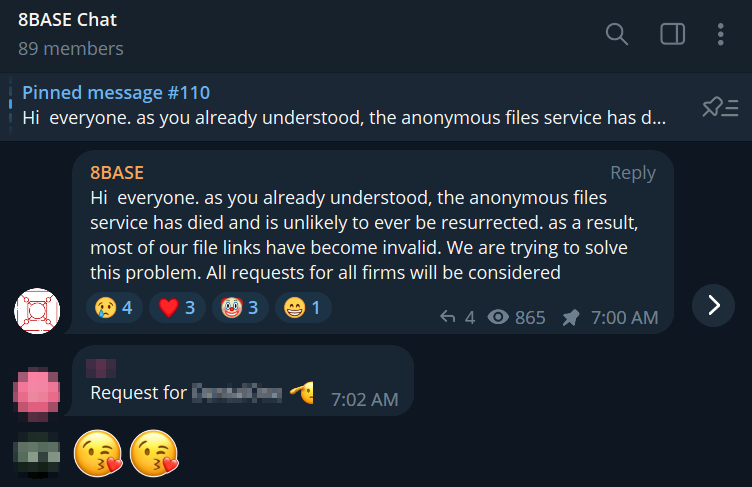Toggle the crying face reaction with 4
The width and height of the screenshot is (752, 487).
(x=114, y=308)
